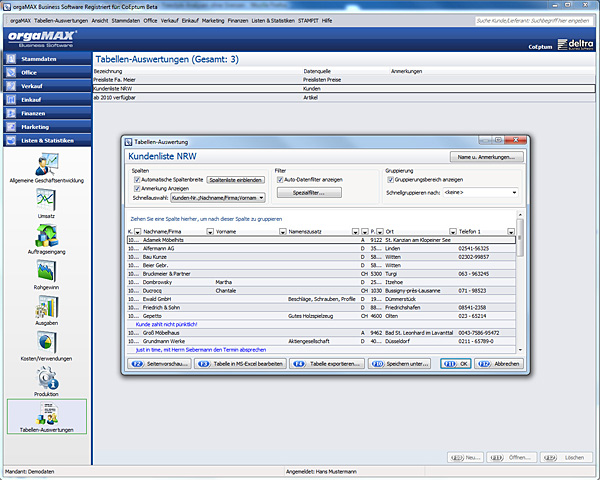Open filter arrow for Telefon 1 column
The height and width of the screenshot is (480, 600).
[x=511, y=232]
